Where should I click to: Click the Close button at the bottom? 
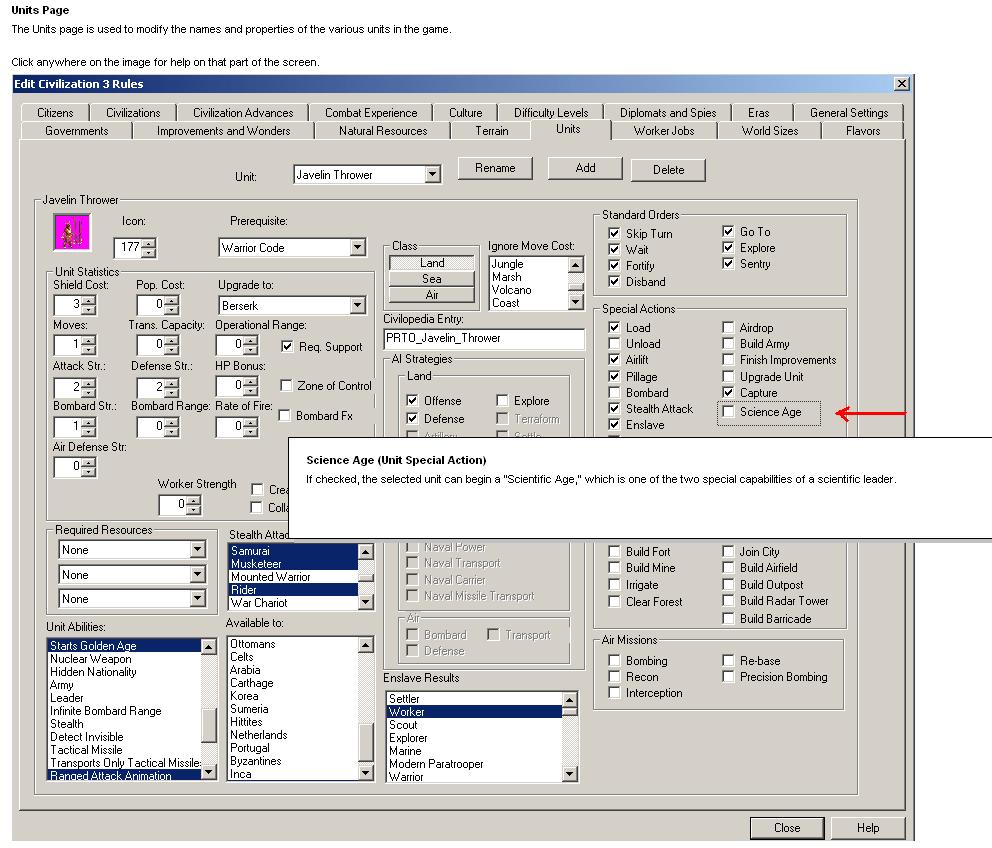[787, 828]
